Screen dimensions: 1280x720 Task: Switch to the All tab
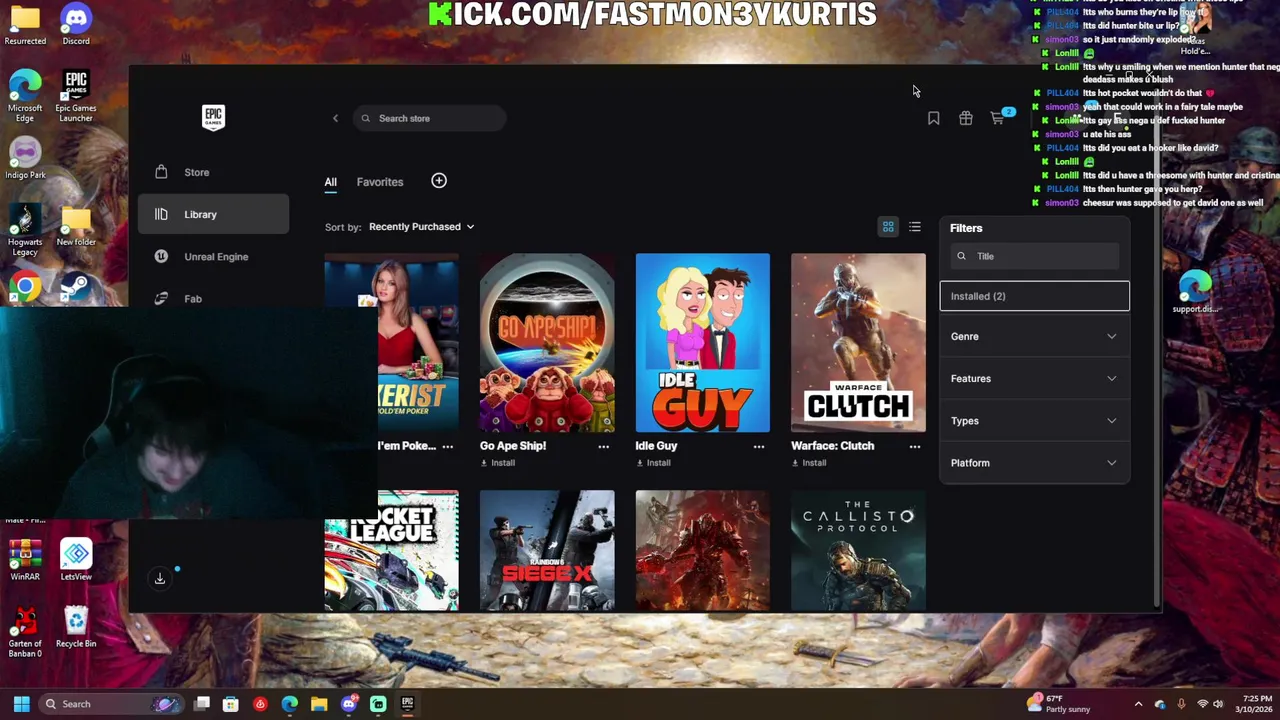[x=330, y=182]
